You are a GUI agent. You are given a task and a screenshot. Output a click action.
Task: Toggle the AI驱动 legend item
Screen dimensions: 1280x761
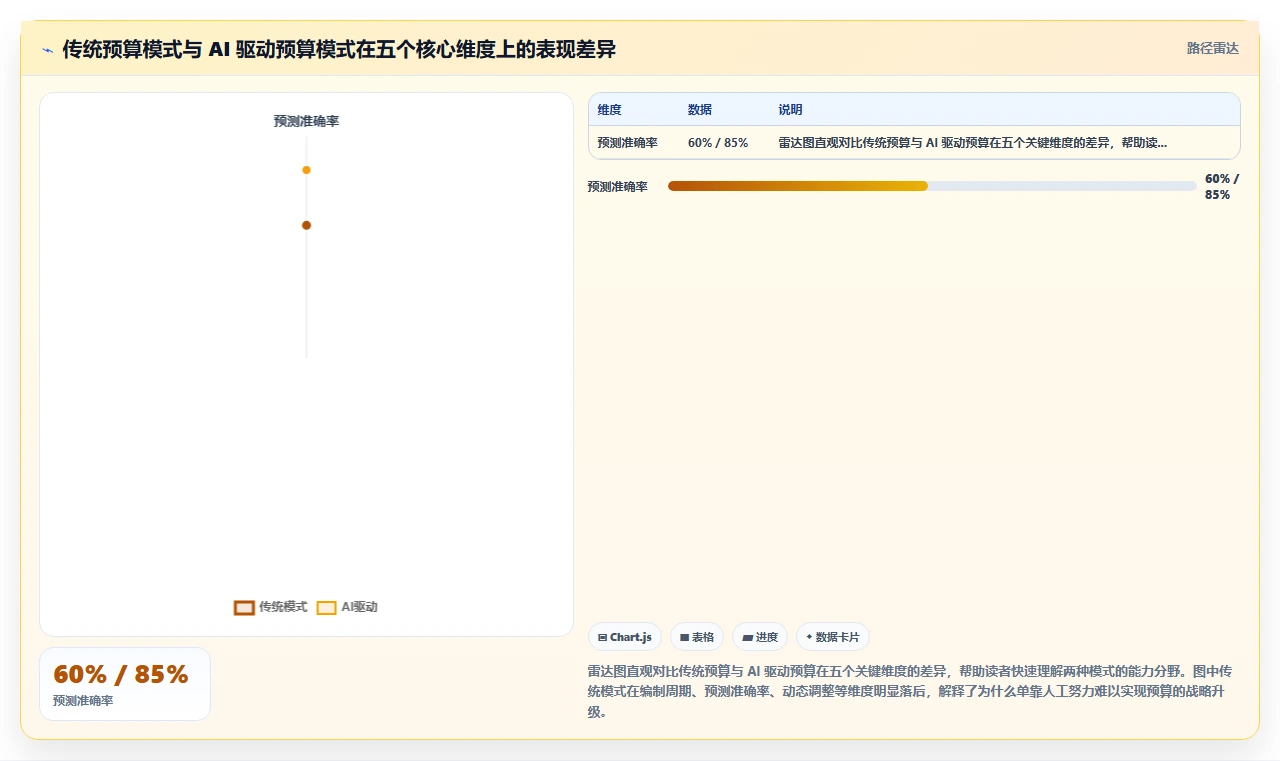[347, 607]
